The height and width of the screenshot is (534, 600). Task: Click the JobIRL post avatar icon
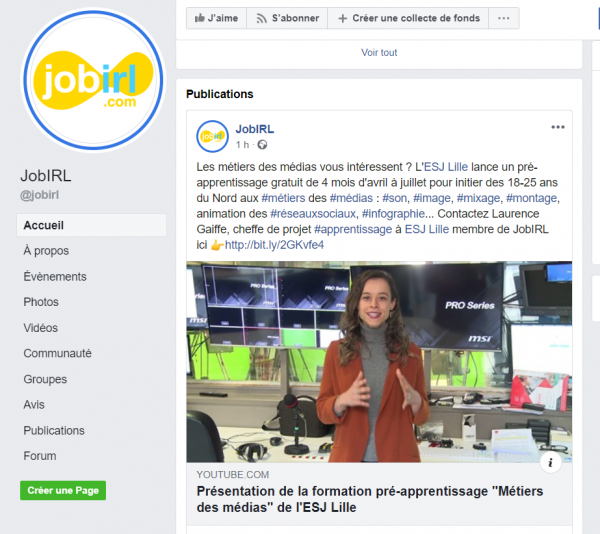[212, 137]
